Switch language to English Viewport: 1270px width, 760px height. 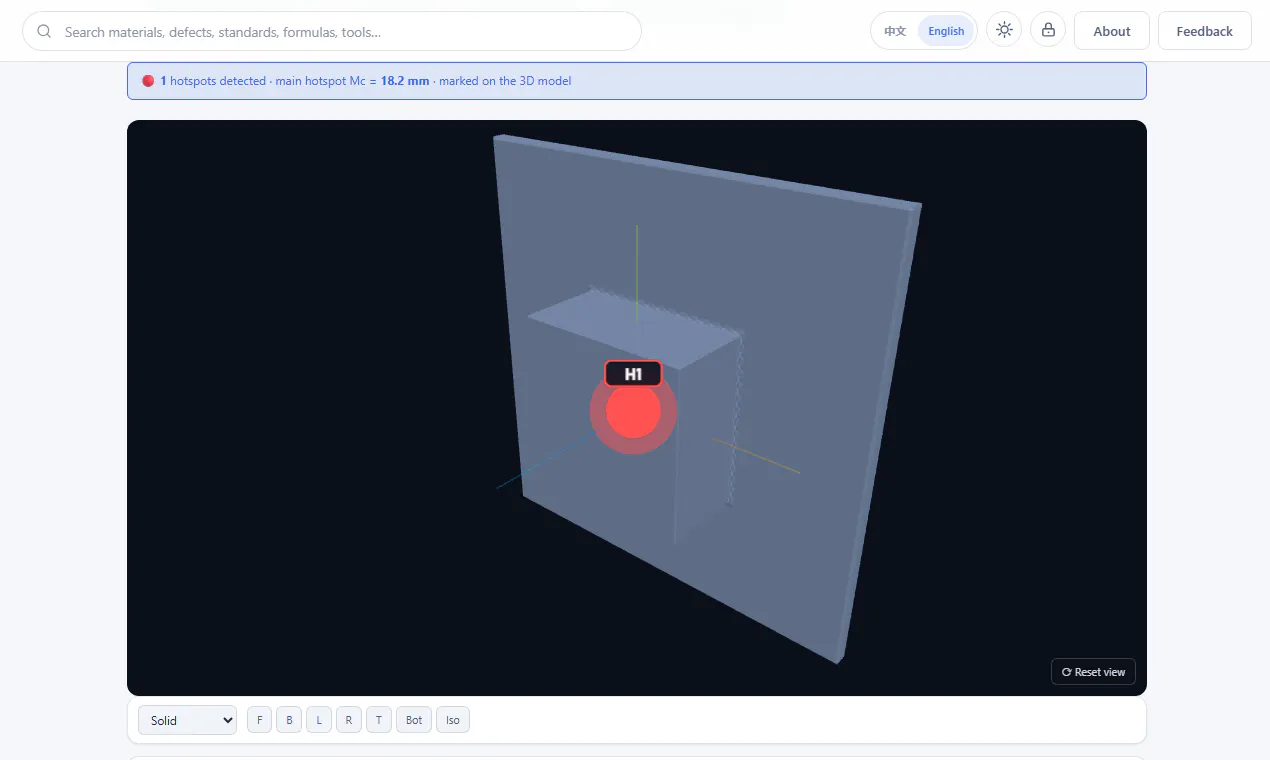(x=946, y=31)
